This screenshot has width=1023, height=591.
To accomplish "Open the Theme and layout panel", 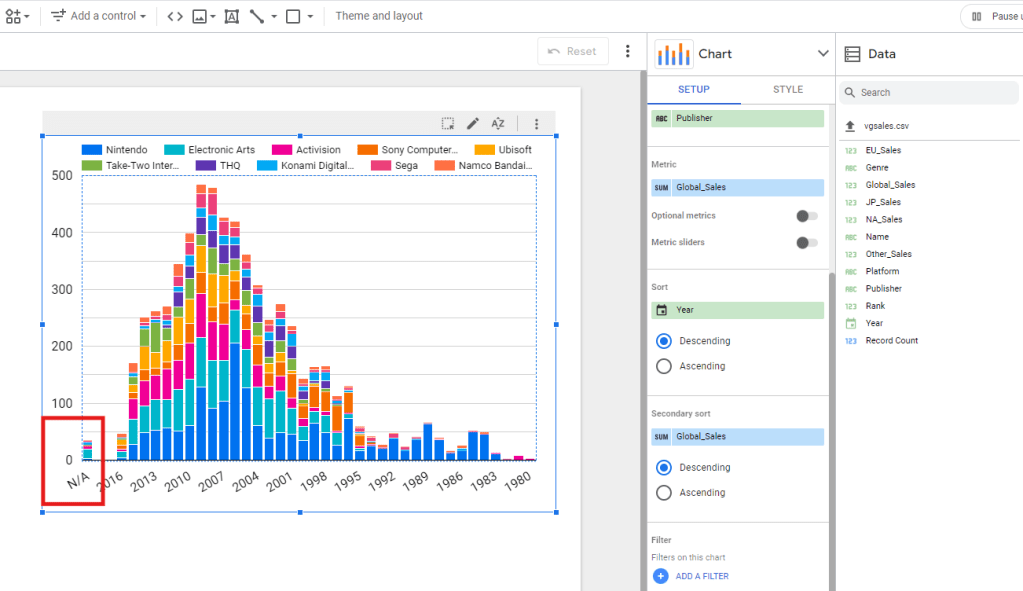I will pos(379,16).
